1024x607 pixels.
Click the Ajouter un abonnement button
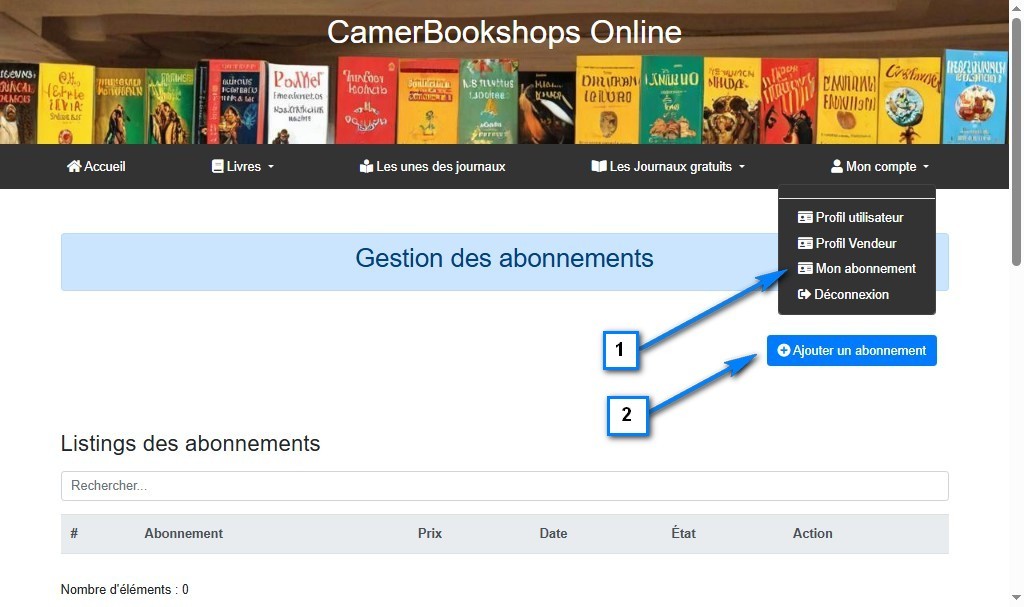click(x=852, y=350)
